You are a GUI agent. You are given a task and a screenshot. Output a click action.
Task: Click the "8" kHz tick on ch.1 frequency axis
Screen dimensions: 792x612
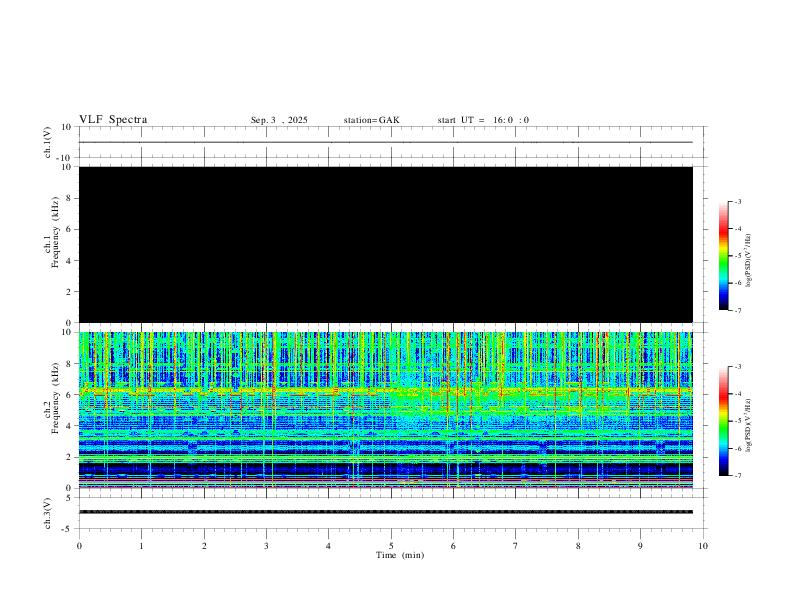pyautogui.click(x=69, y=198)
